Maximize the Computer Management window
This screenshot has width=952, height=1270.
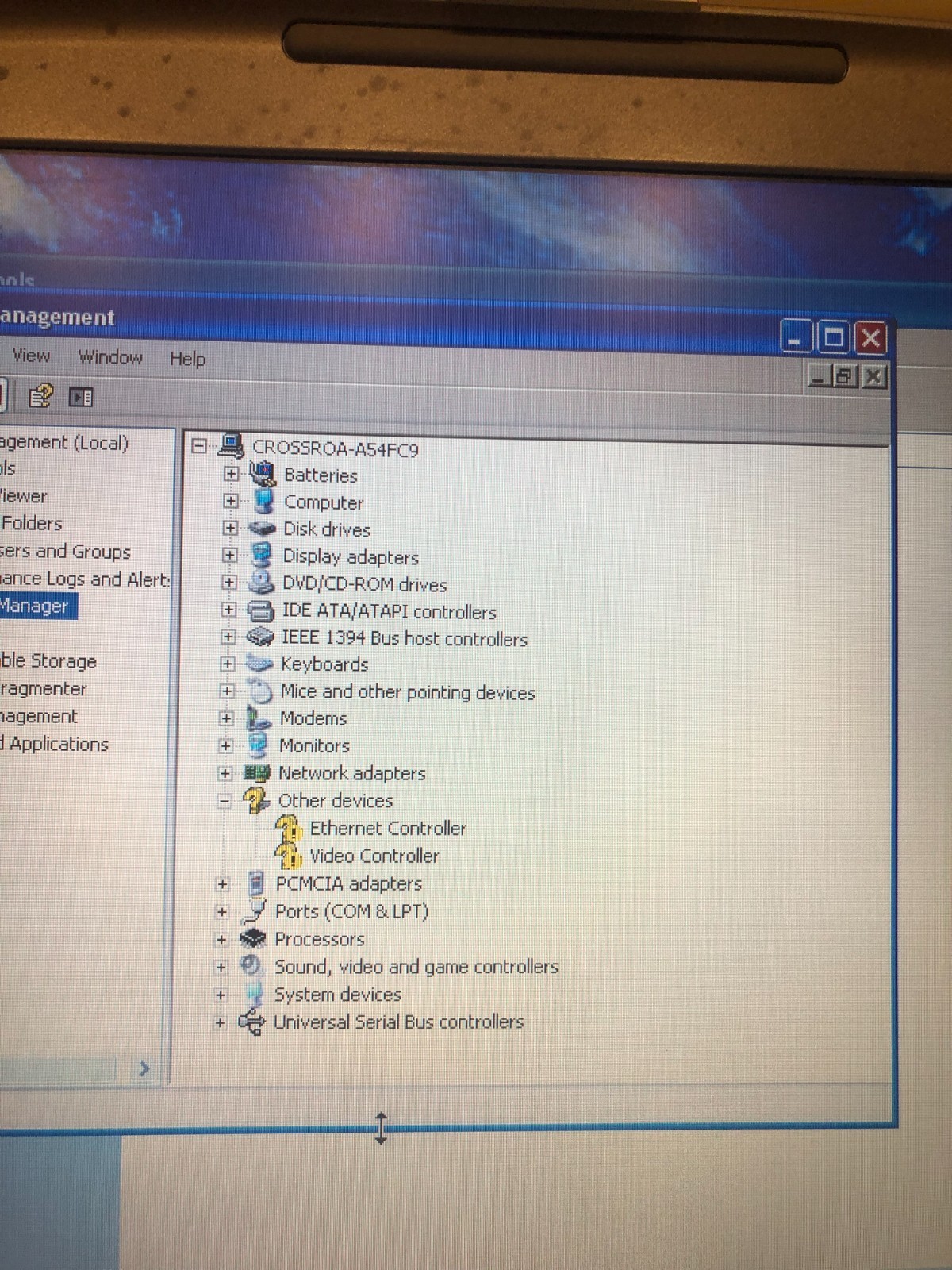(x=833, y=338)
